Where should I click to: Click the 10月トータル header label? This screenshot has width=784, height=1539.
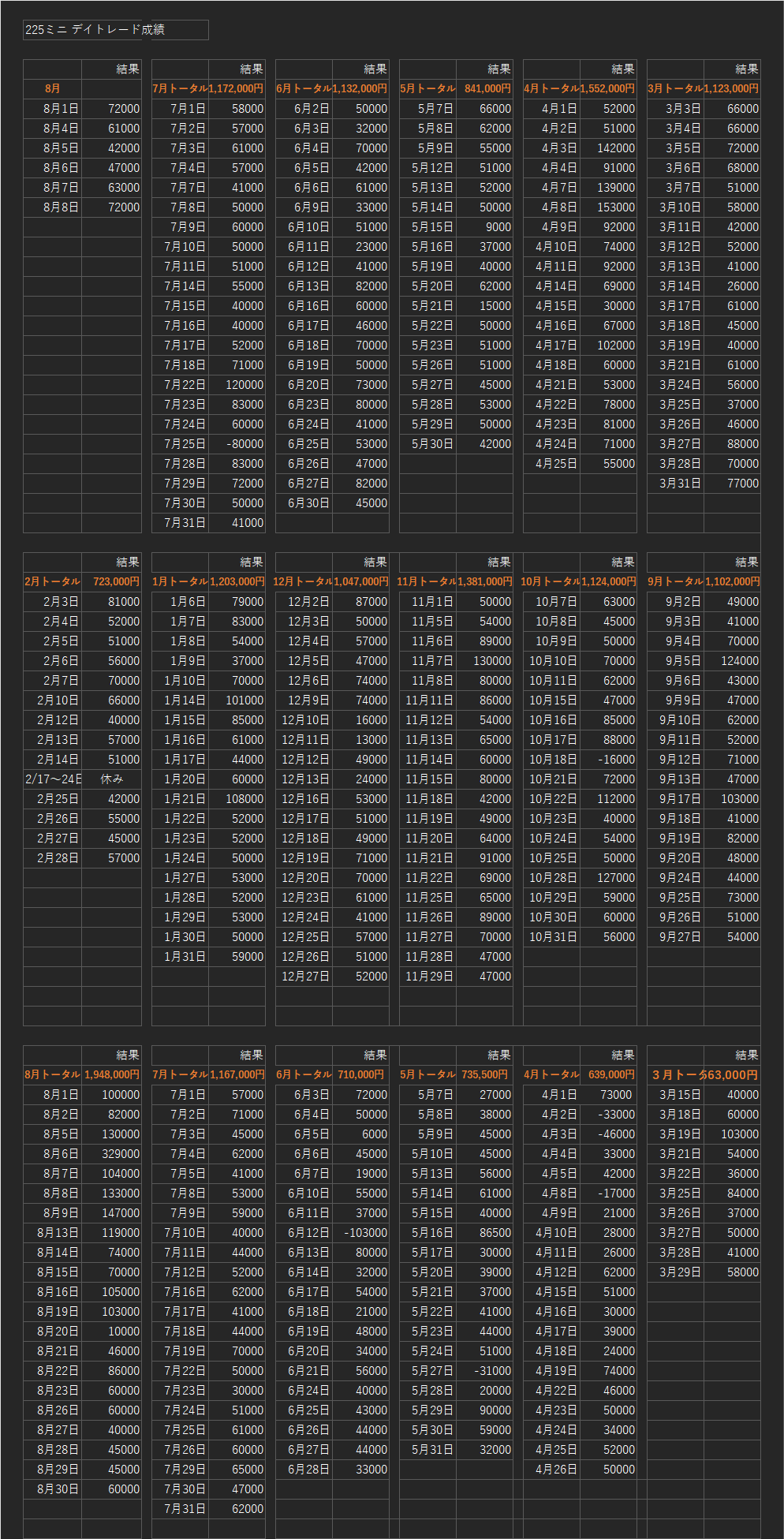point(551,582)
